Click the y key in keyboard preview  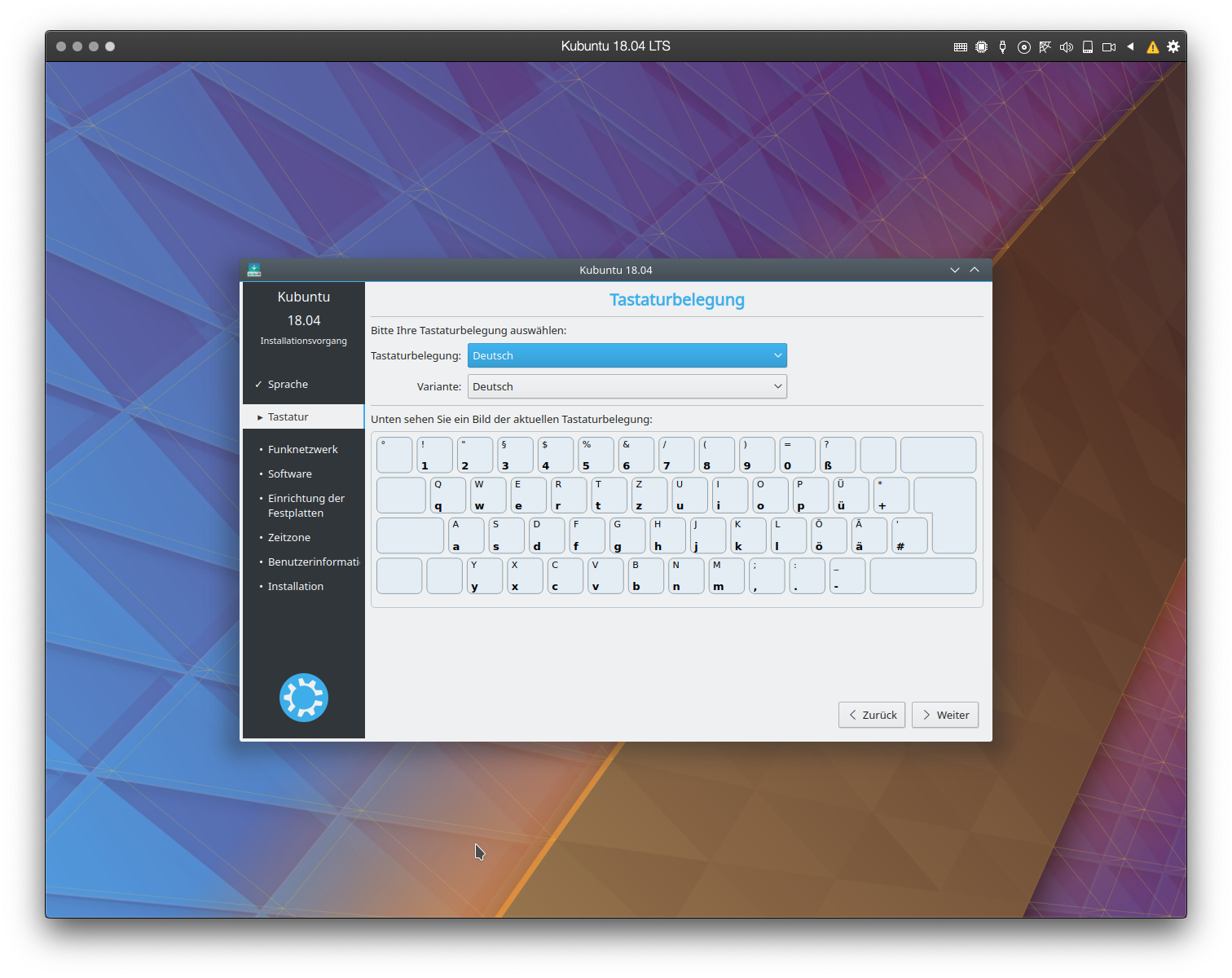[485, 575]
